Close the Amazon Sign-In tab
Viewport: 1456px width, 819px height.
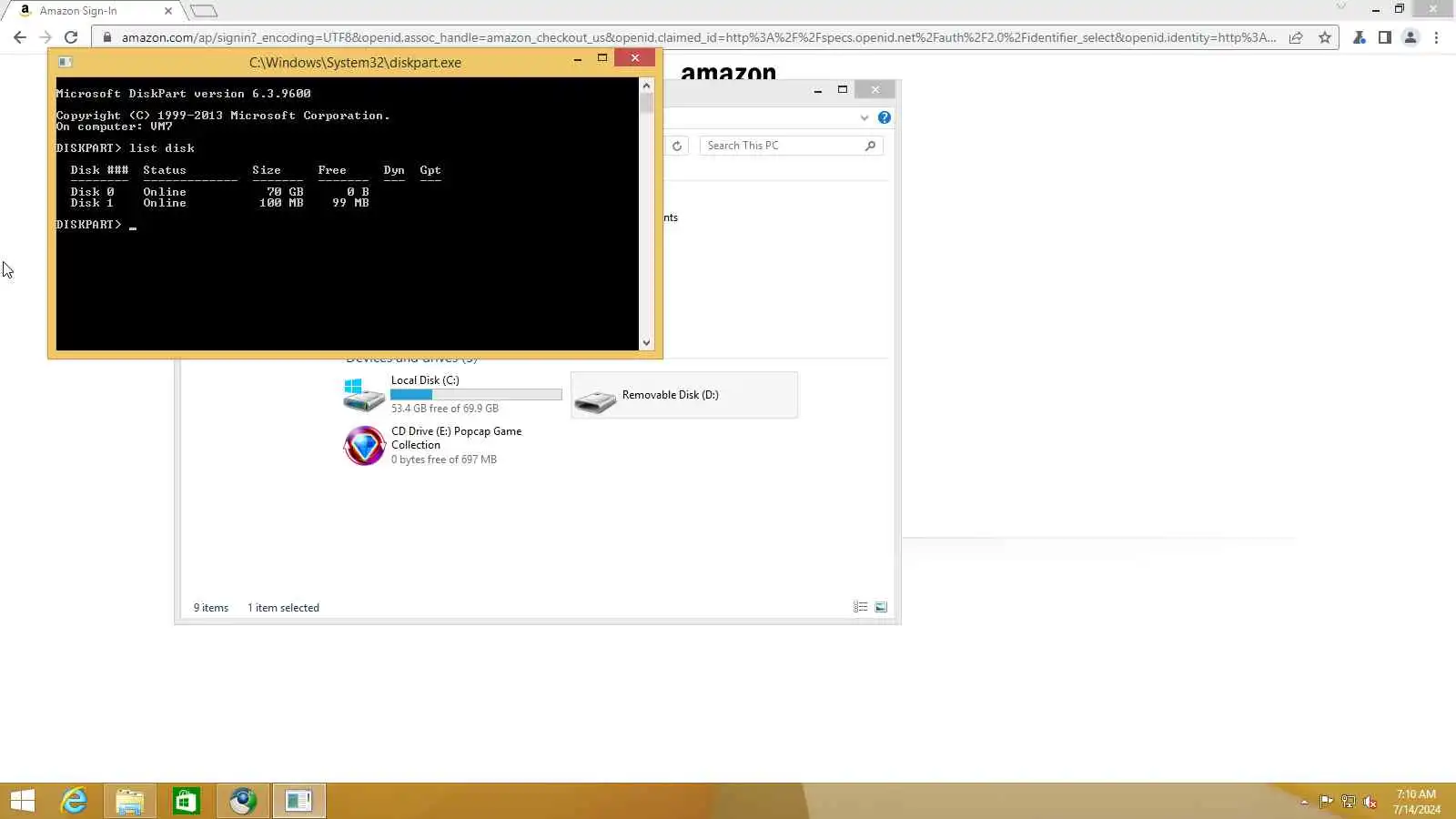(168, 11)
